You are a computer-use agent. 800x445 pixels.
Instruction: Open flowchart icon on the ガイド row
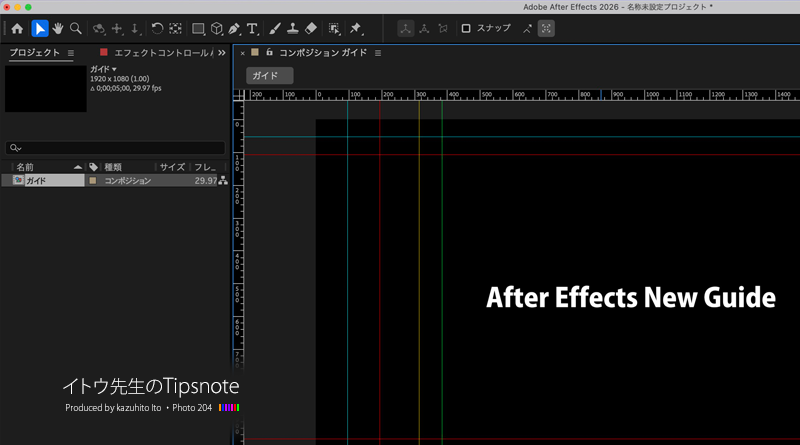coord(223,181)
